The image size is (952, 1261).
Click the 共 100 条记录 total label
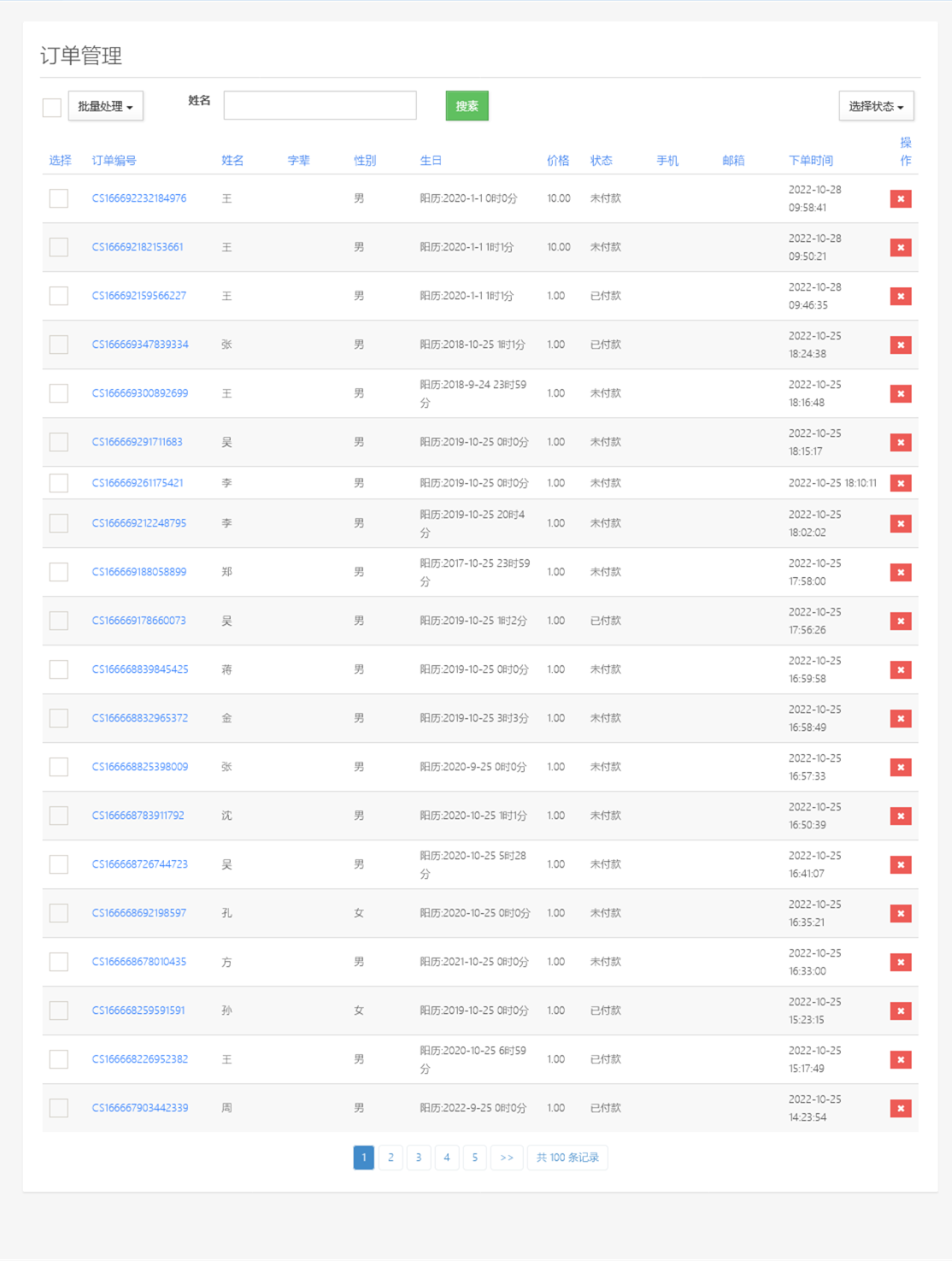567,1158
